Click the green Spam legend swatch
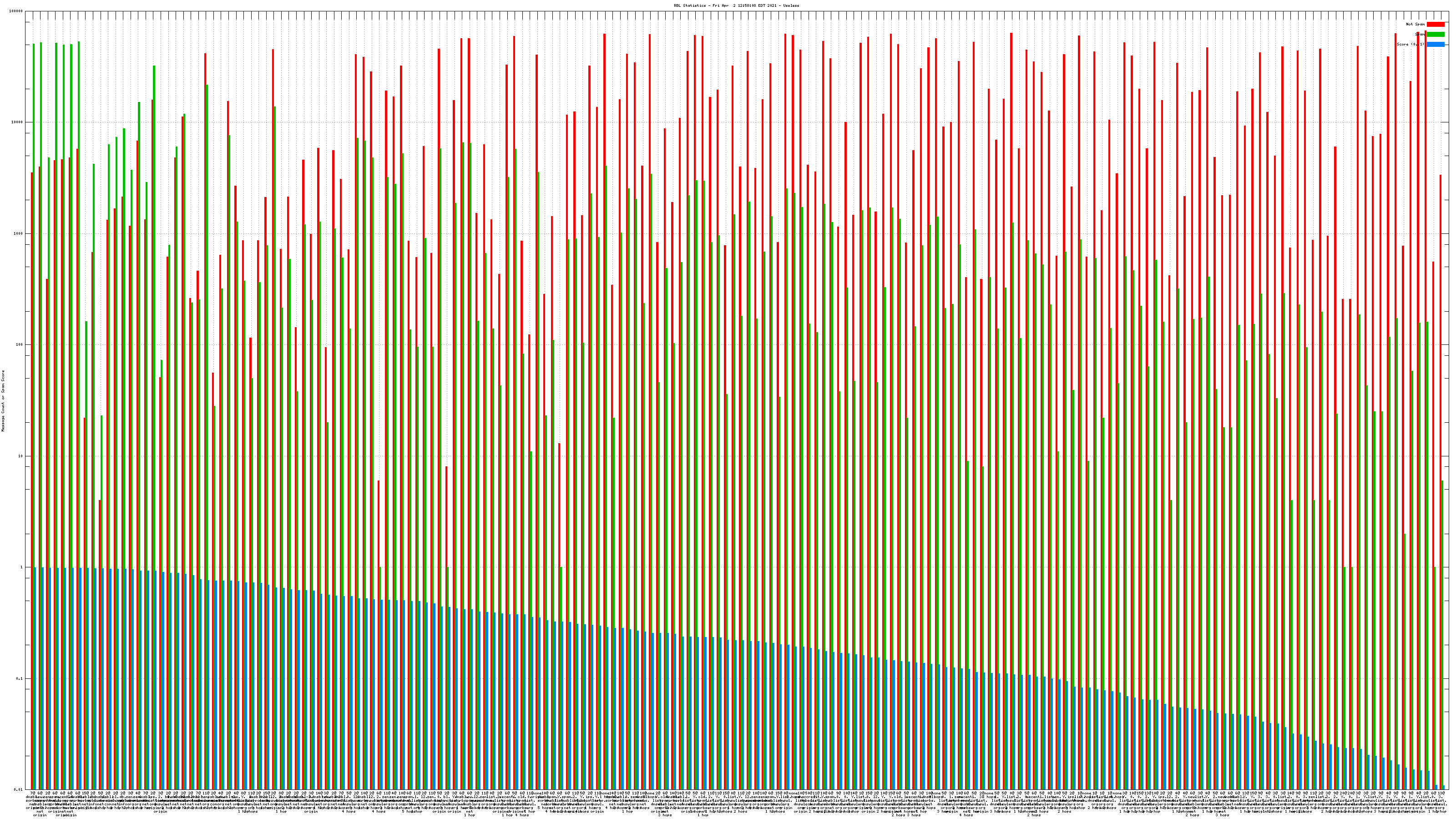Screen dimensions: 1456x819 click(x=1435, y=35)
